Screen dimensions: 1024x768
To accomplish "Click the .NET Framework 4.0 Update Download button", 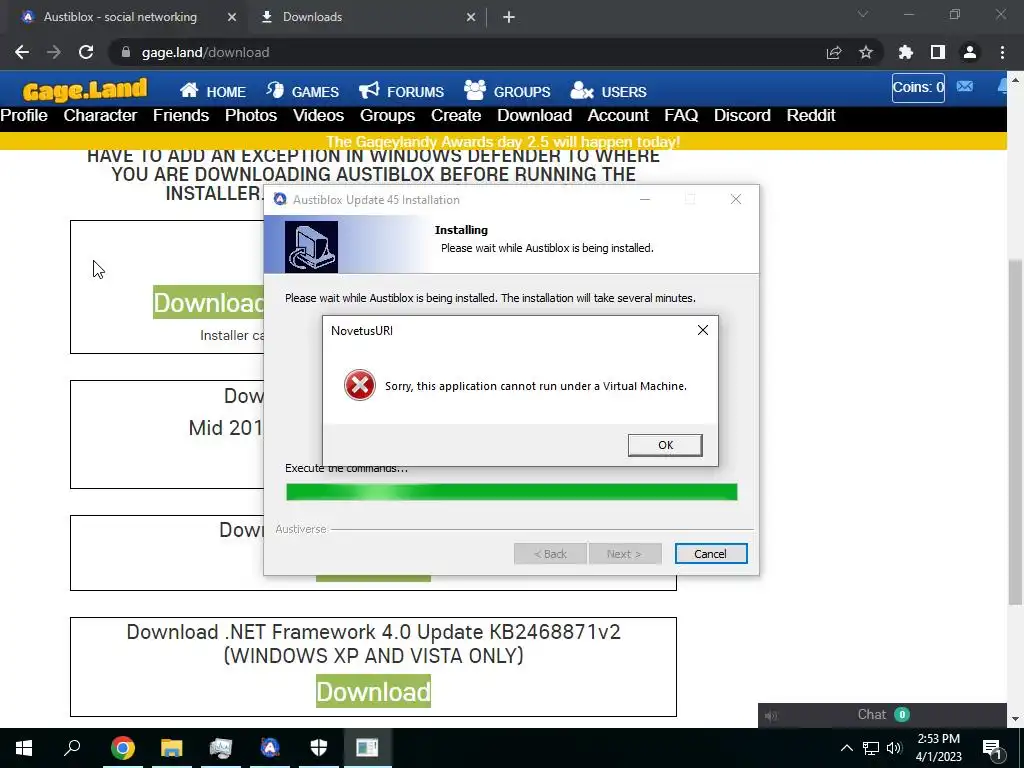I will pos(374,691).
